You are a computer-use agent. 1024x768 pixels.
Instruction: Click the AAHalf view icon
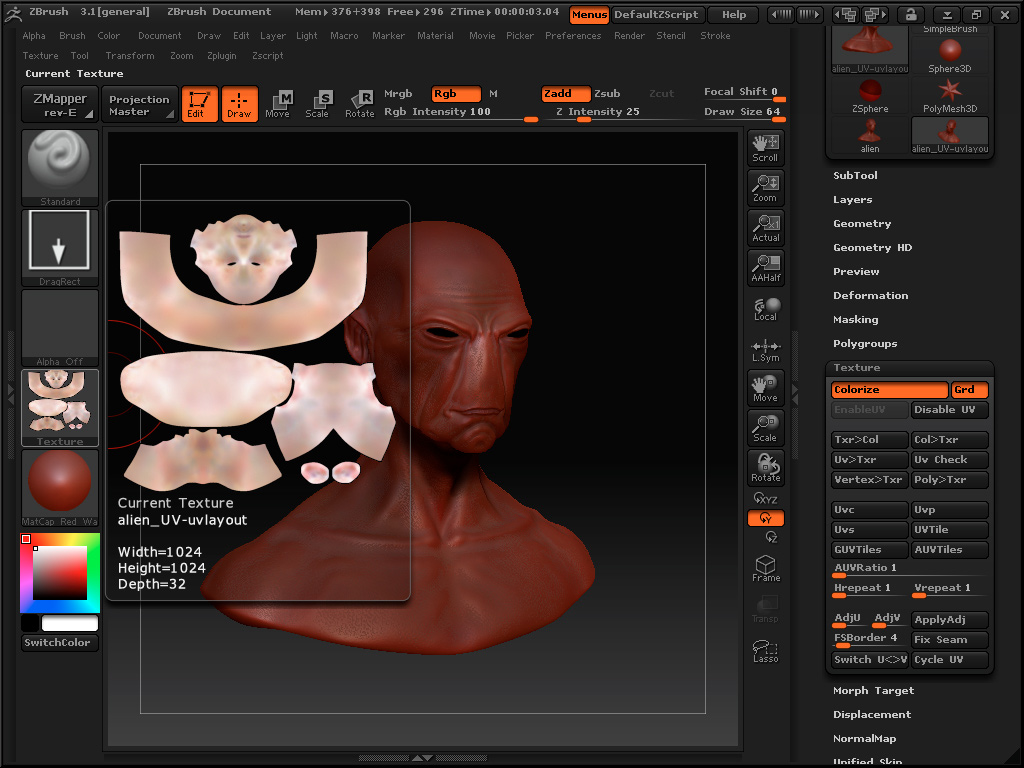point(766,268)
